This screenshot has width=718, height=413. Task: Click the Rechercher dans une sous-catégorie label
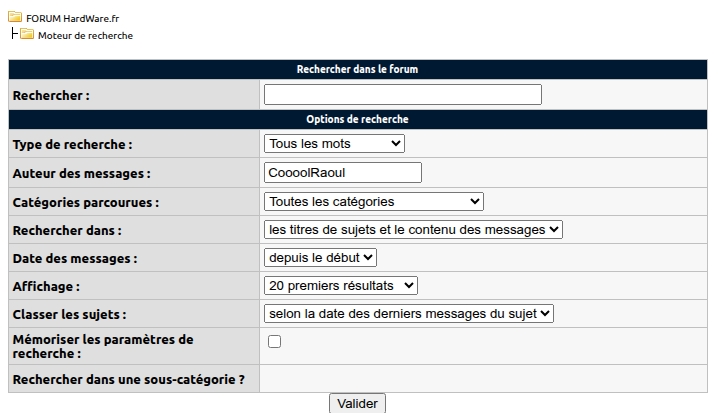pos(129,379)
